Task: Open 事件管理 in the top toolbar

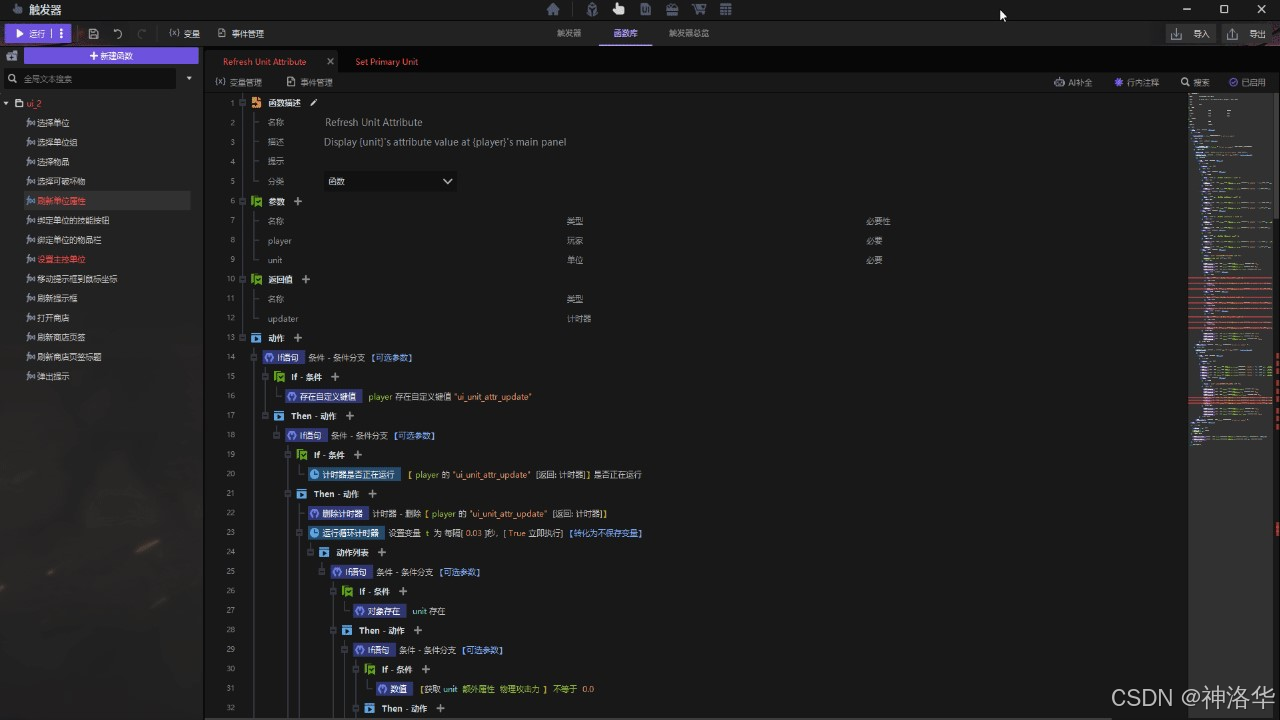Action: click(x=241, y=33)
